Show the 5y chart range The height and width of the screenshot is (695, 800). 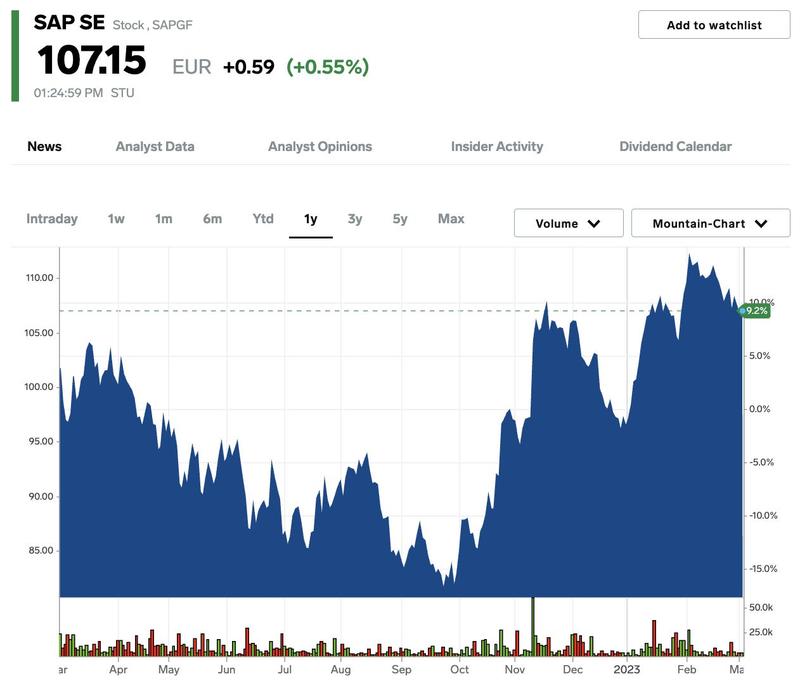(400, 219)
